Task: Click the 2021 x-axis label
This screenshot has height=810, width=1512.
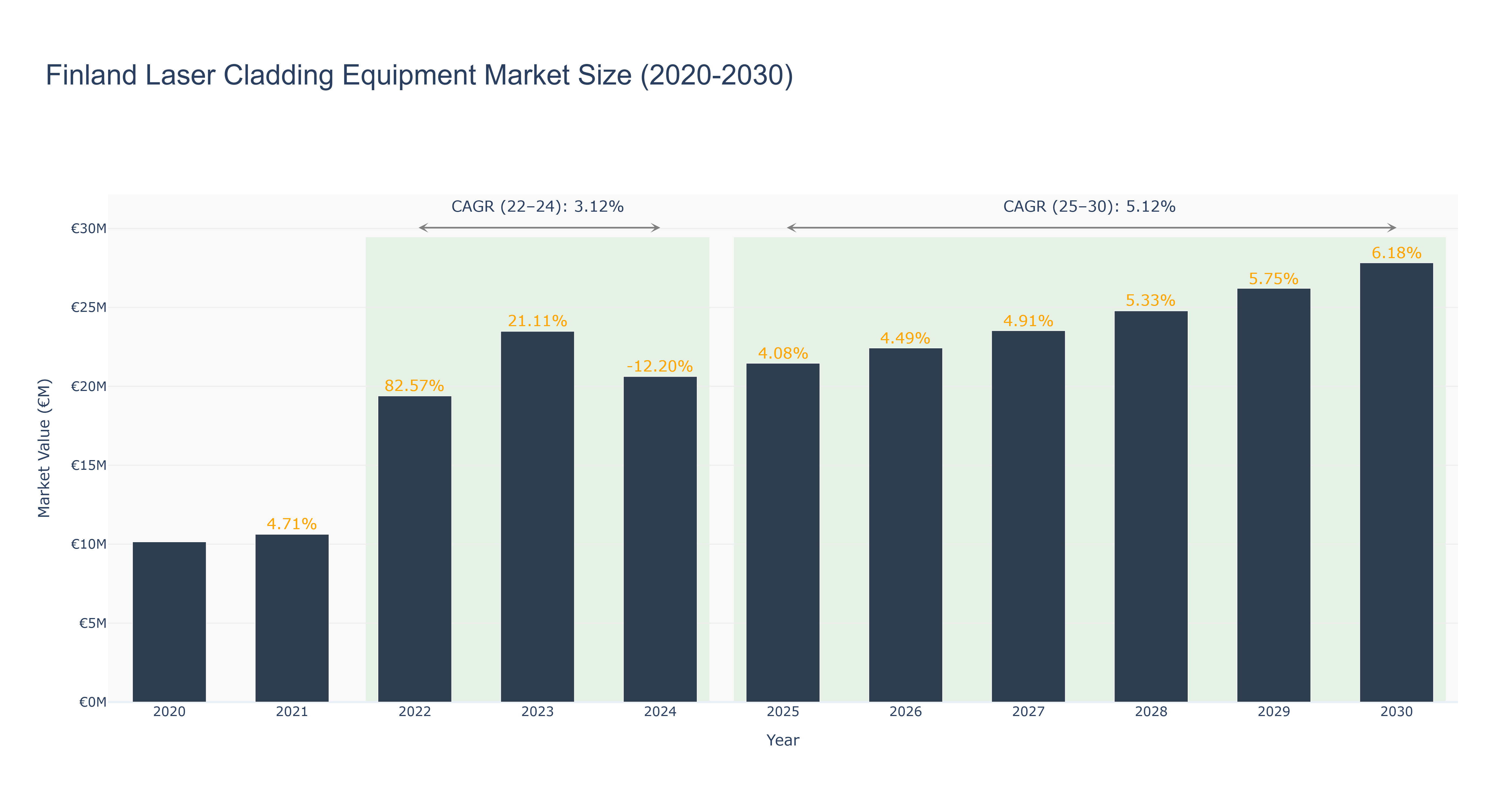Action: click(x=292, y=711)
